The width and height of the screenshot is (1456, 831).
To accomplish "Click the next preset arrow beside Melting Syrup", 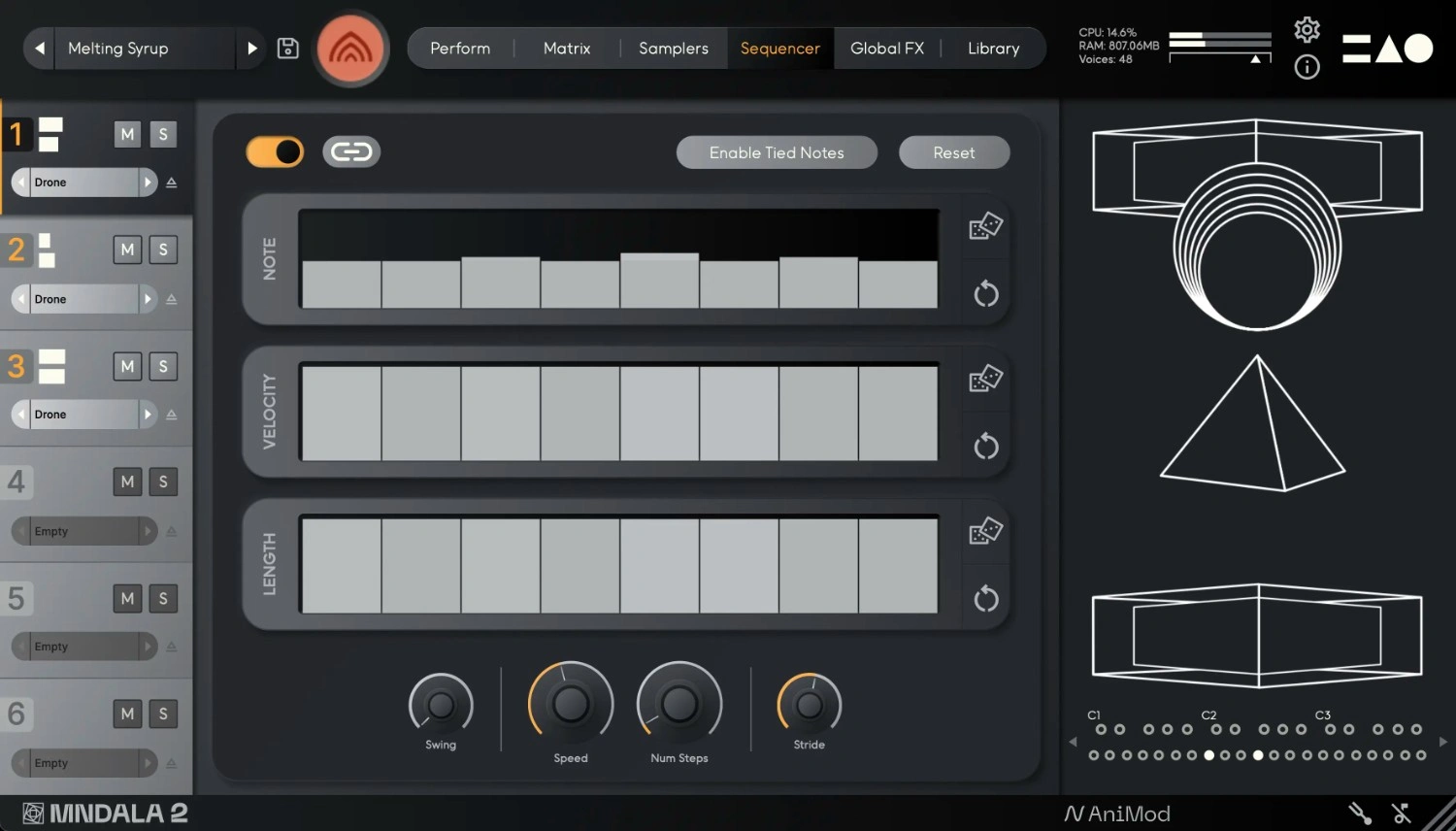I will coord(251,48).
